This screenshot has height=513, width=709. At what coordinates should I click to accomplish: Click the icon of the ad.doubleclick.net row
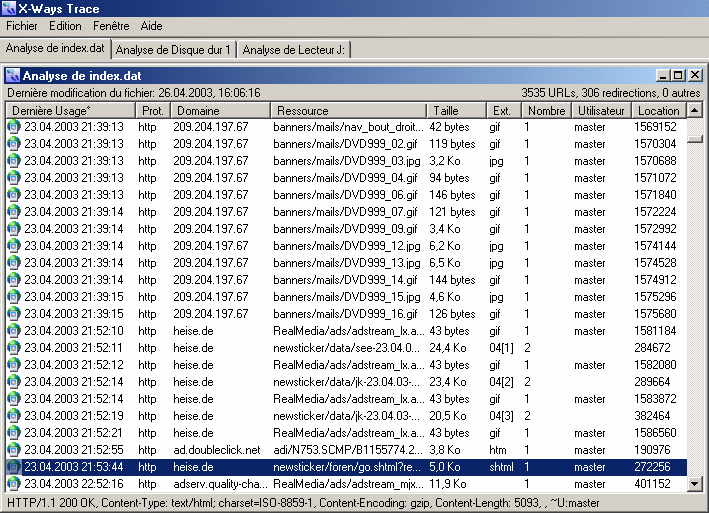[x=13, y=450]
